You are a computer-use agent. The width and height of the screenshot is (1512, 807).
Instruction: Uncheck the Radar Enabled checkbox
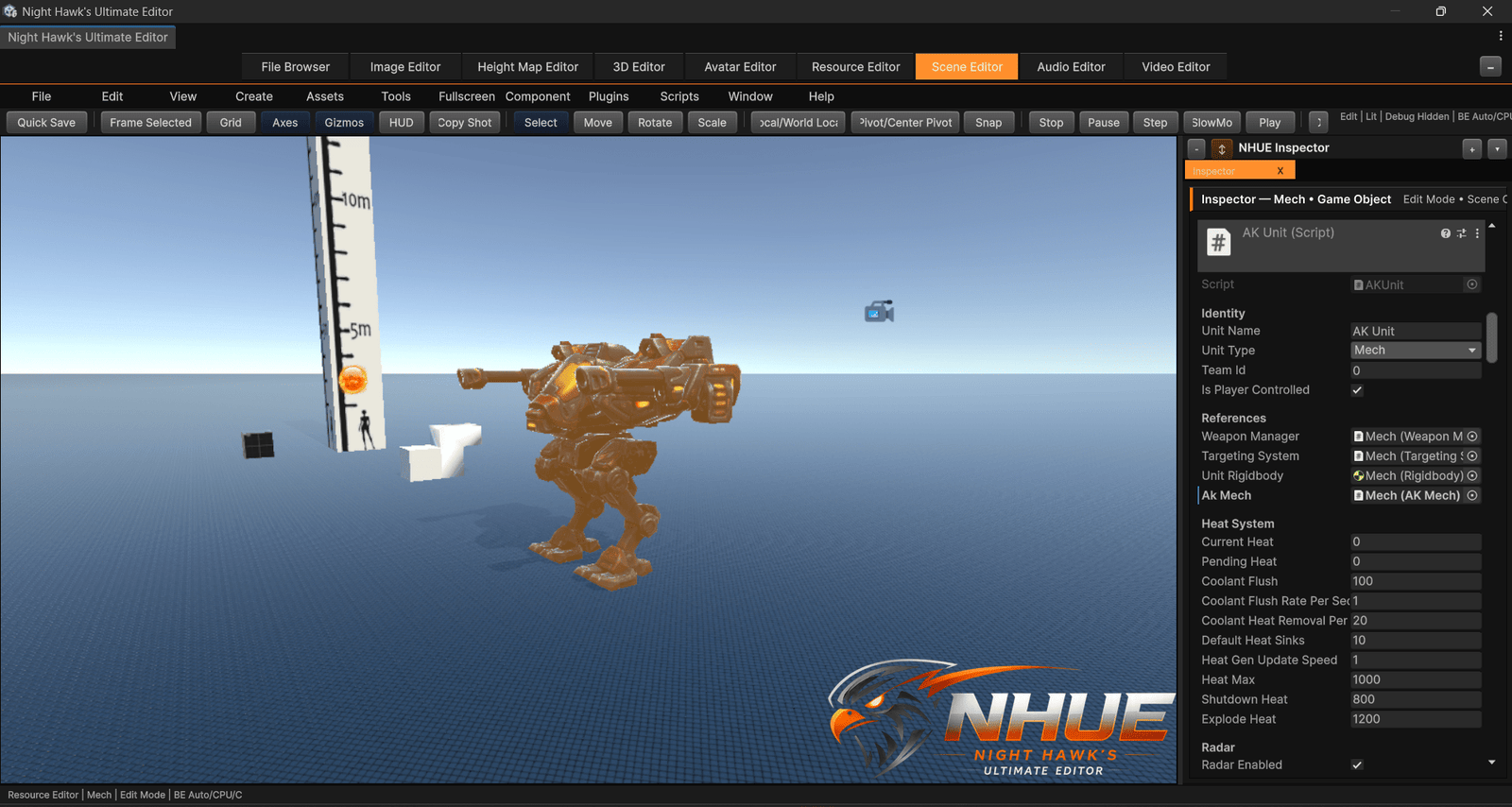click(x=1357, y=765)
